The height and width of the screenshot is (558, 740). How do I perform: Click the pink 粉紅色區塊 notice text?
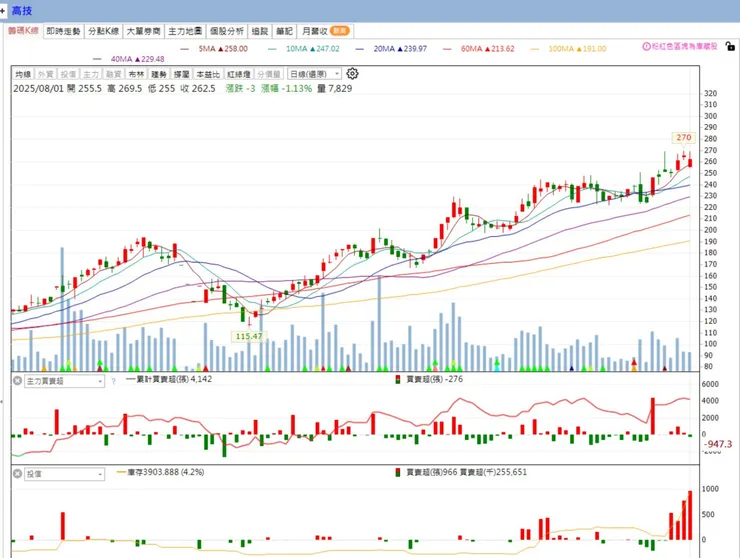684,46
